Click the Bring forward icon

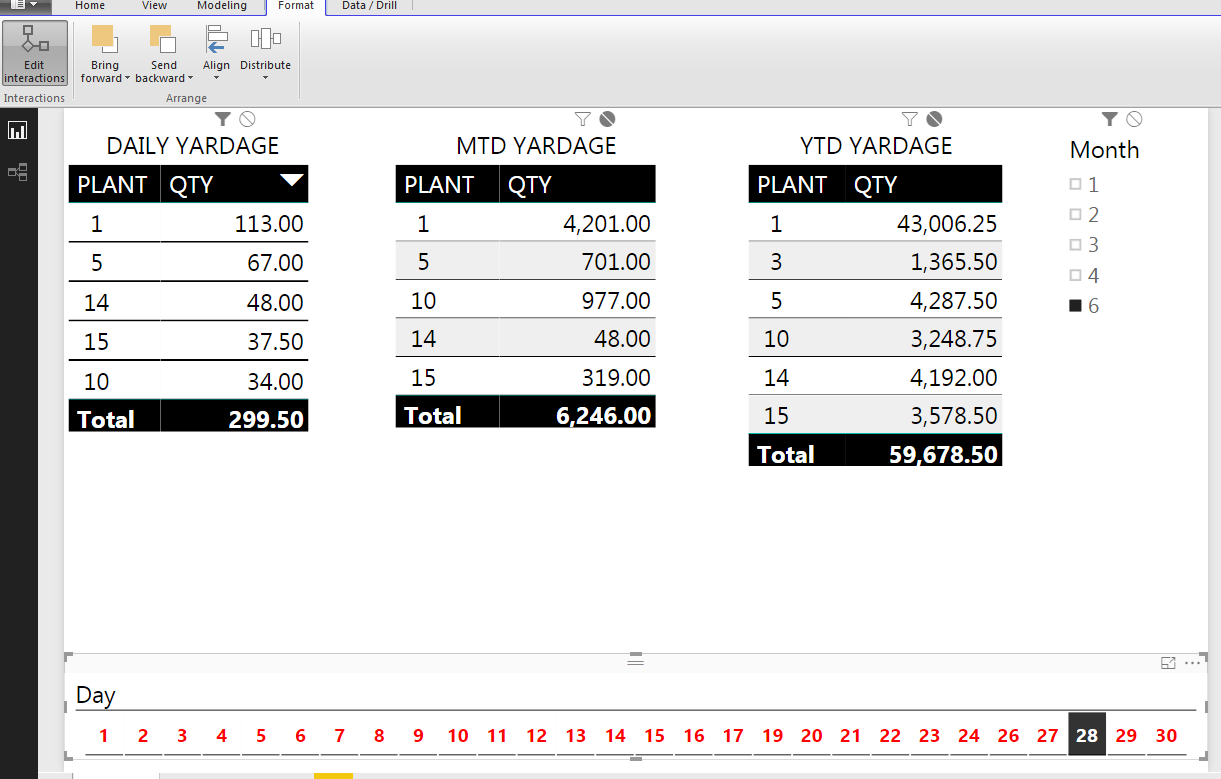click(x=104, y=38)
